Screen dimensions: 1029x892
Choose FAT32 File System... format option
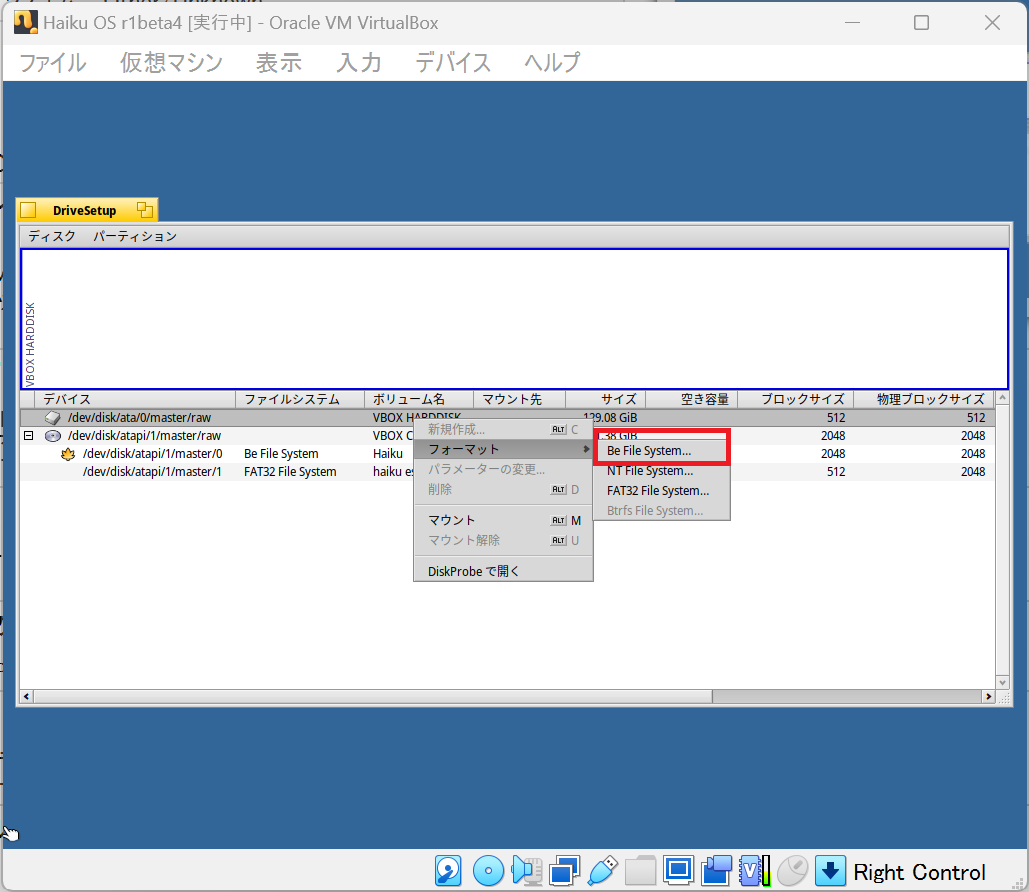click(x=662, y=491)
